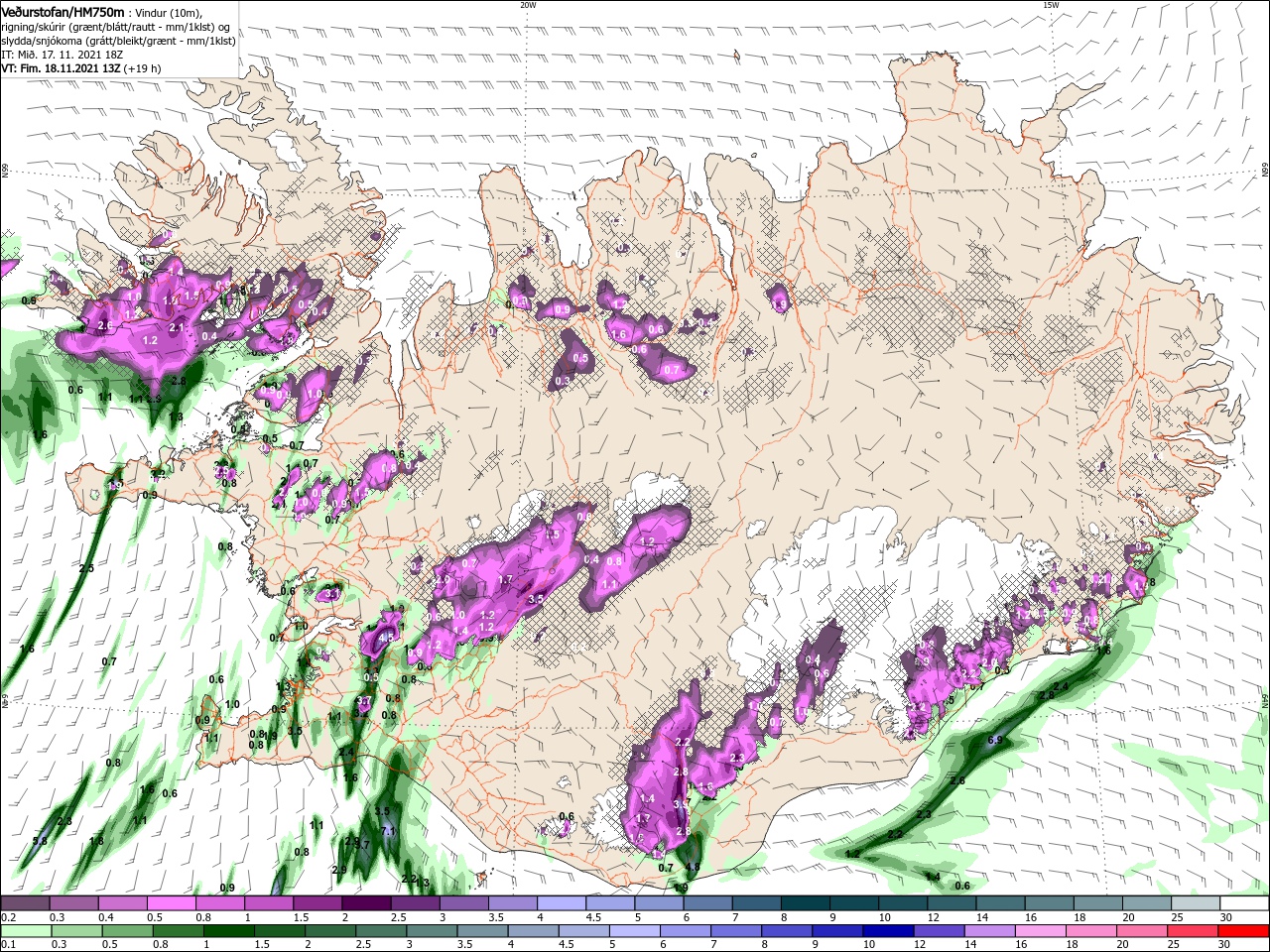The width and height of the screenshot is (1270, 952).
Task: Pick the deep blue swatch above 10 in the lower legend row
Action: click(889, 931)
